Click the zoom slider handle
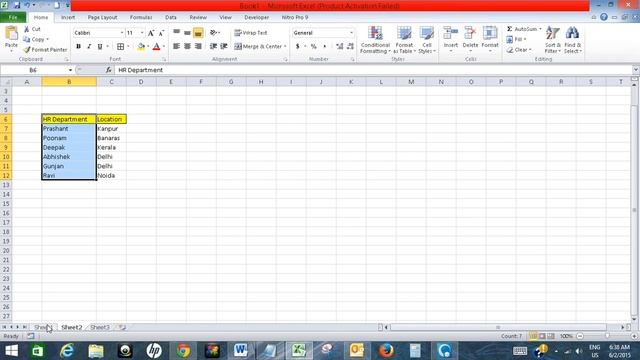This screenshot has width=640, height=360. [607, 336]
